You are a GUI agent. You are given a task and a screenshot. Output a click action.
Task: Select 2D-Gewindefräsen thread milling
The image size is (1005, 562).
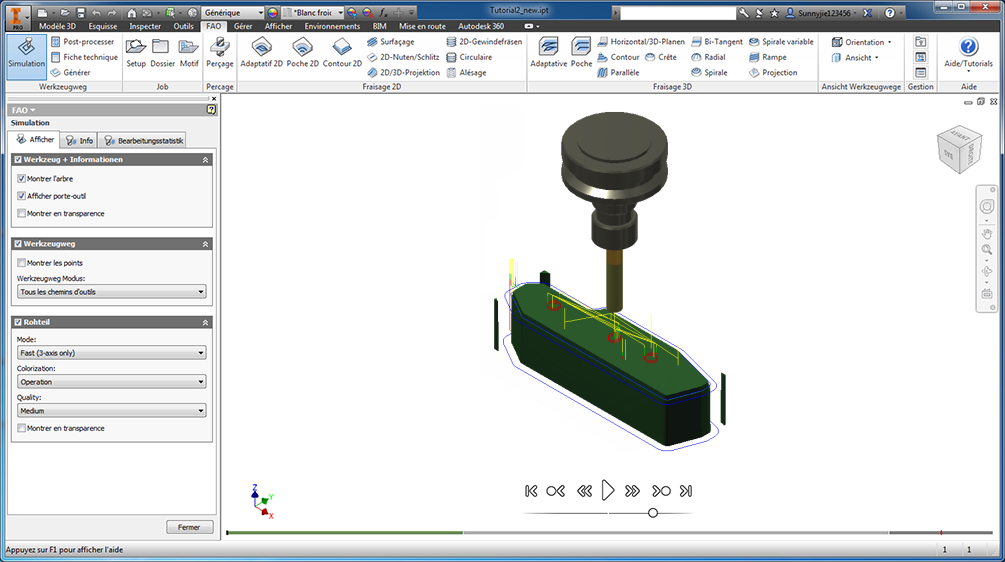point(484,42)
